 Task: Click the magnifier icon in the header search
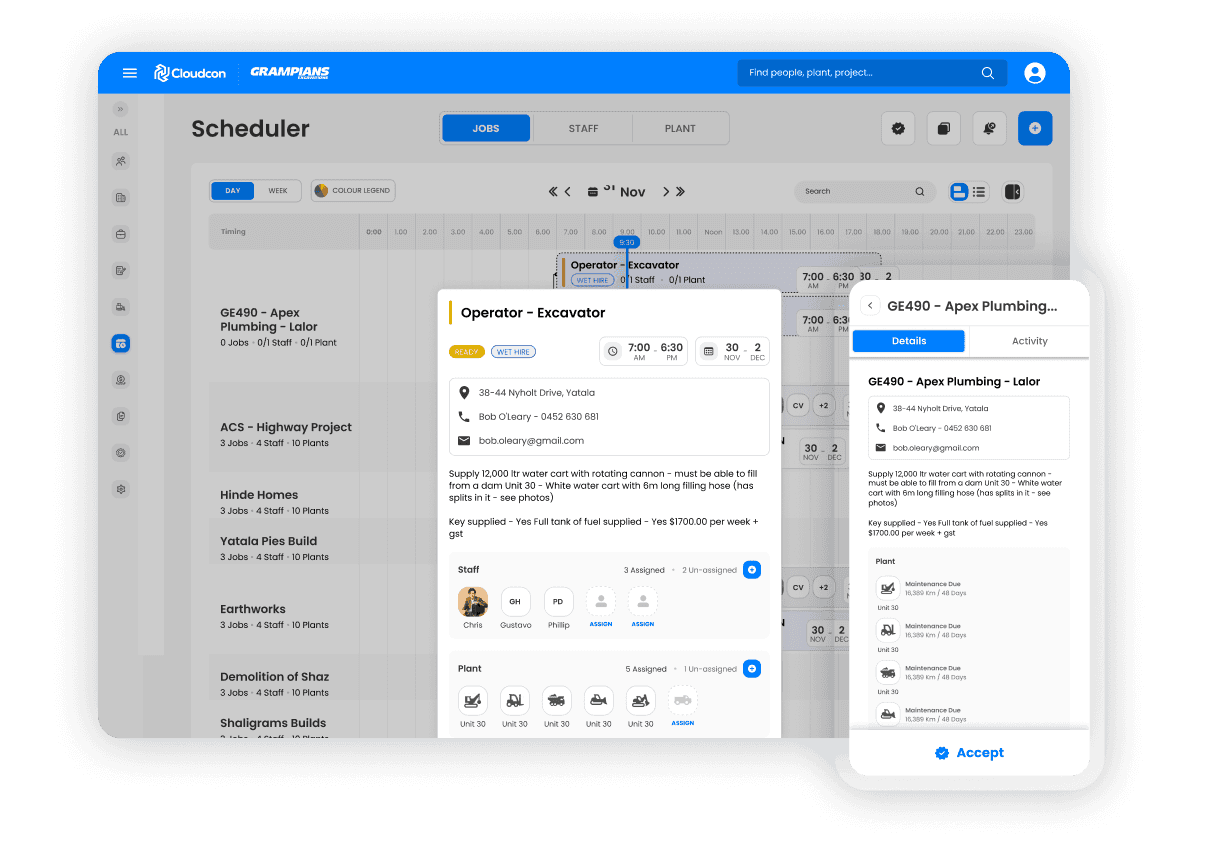pos(988,73)
